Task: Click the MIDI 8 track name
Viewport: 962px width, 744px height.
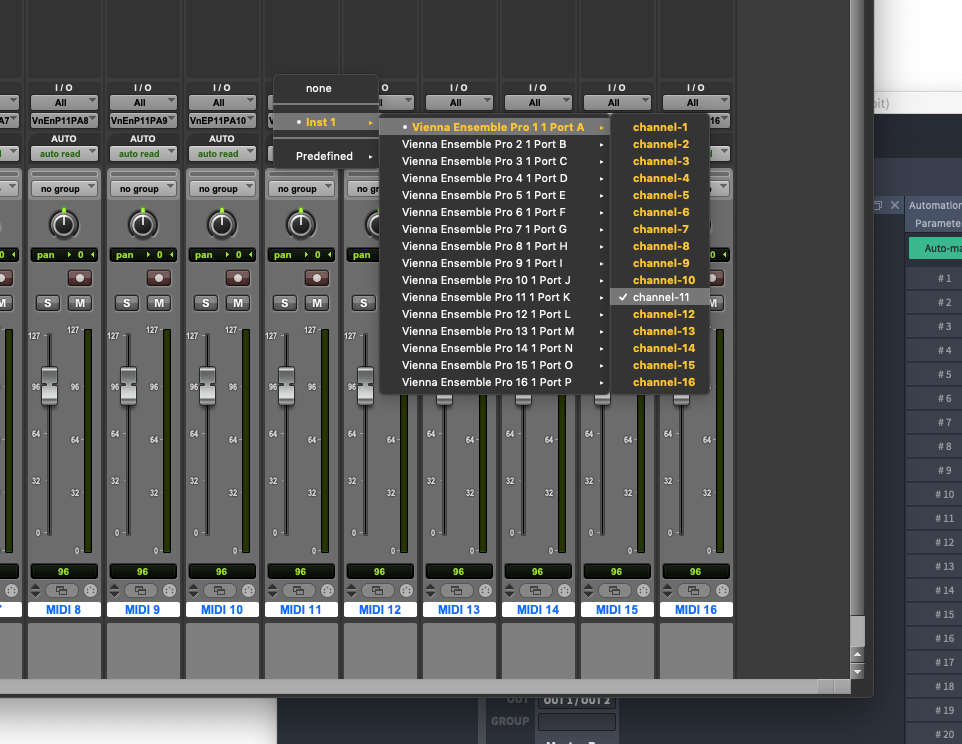Action: pyautogui.click(x=64, y=610)
